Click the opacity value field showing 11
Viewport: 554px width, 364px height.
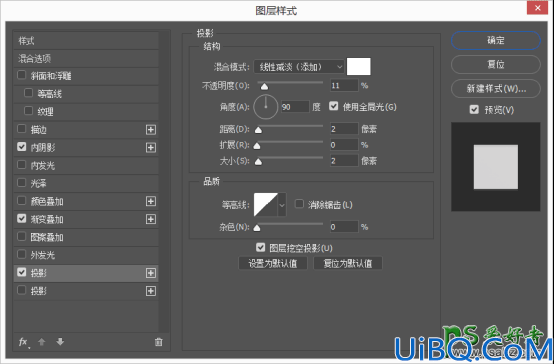[x=344, y=86]
